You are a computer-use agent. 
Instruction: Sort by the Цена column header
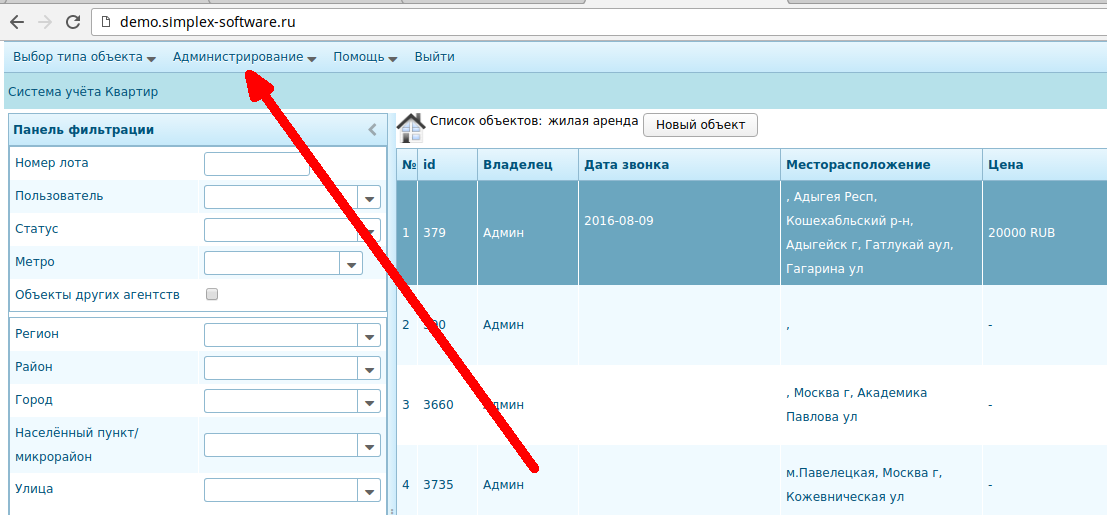point(1005,165)
